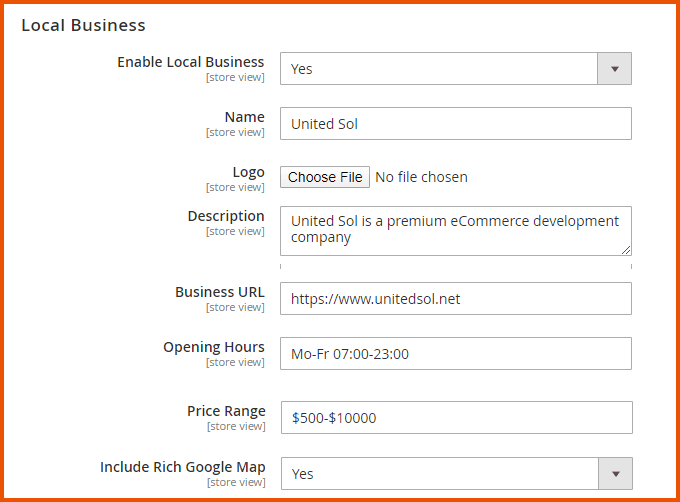Grab the Description textarea resize handle
The height and width of the screenshot is (502, 680).
click(626, 250)
